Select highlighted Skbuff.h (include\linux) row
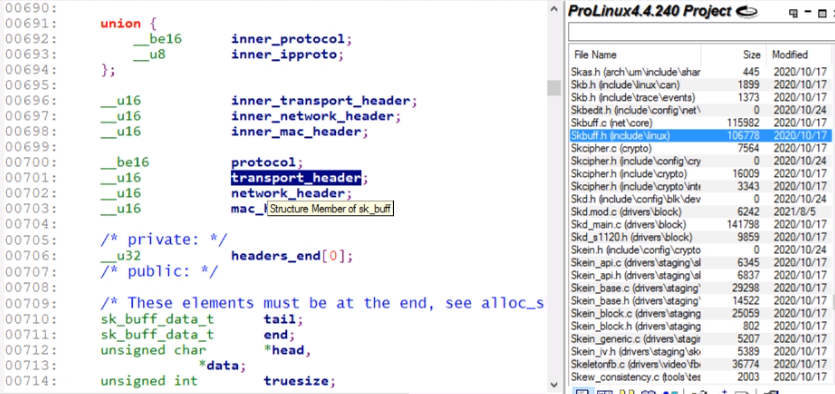This screenshot has width=835, height=394. (x=700, y=136)
